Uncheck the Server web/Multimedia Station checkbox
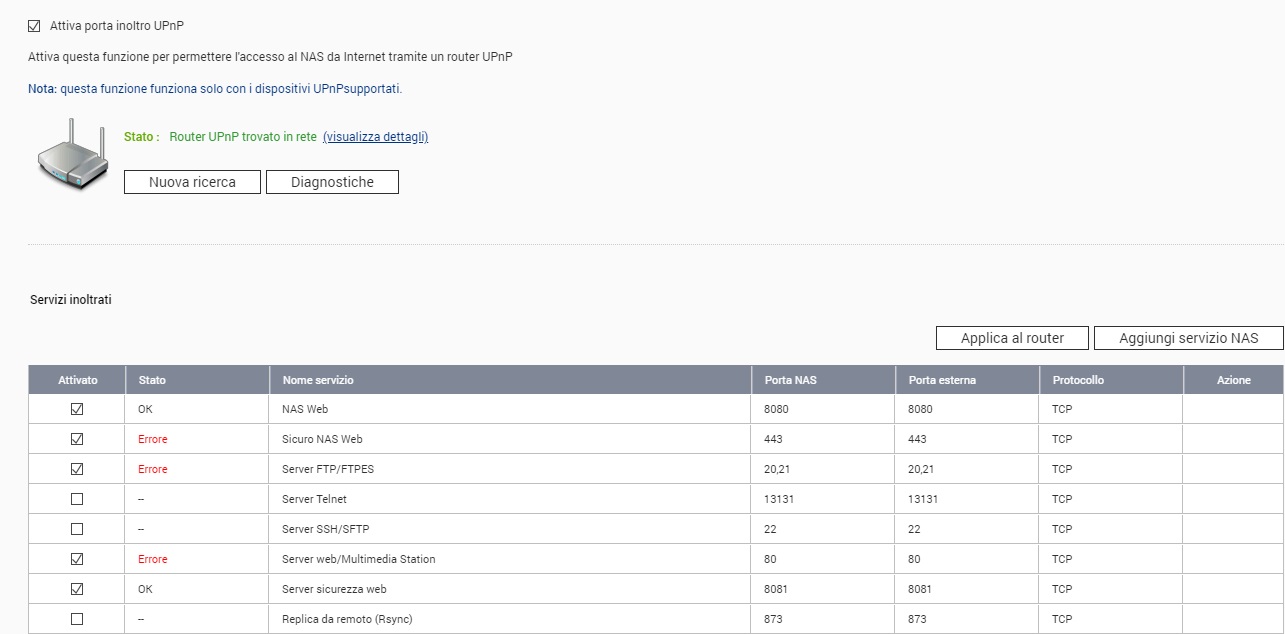1285x634 pixels. [77, 559]
